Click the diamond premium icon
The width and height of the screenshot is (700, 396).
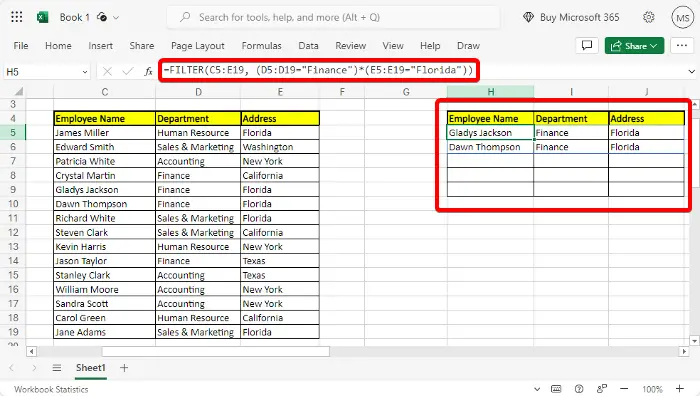click(x=528, y=17)
